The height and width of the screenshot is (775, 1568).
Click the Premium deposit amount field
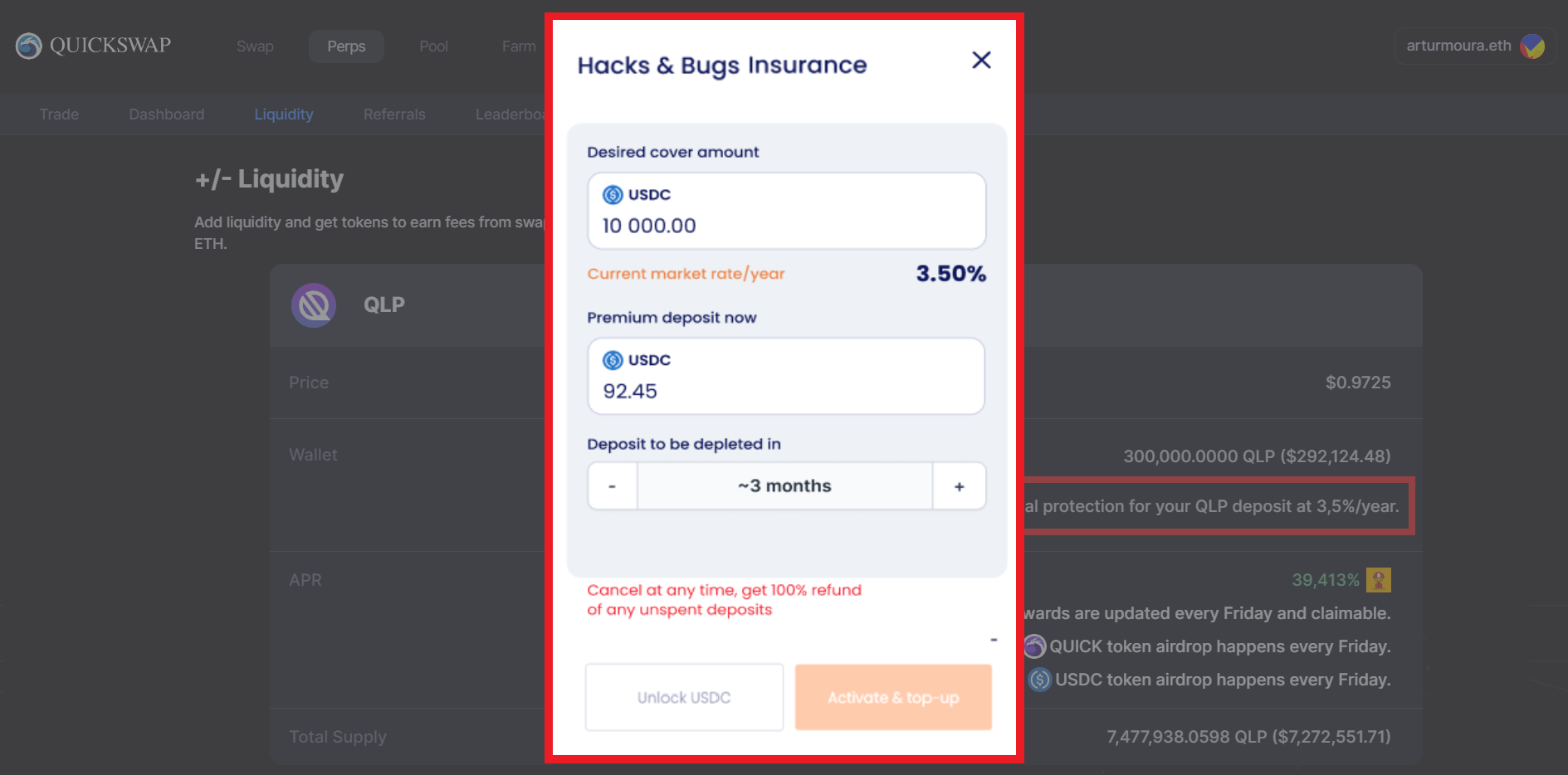[x=786, y=391]
